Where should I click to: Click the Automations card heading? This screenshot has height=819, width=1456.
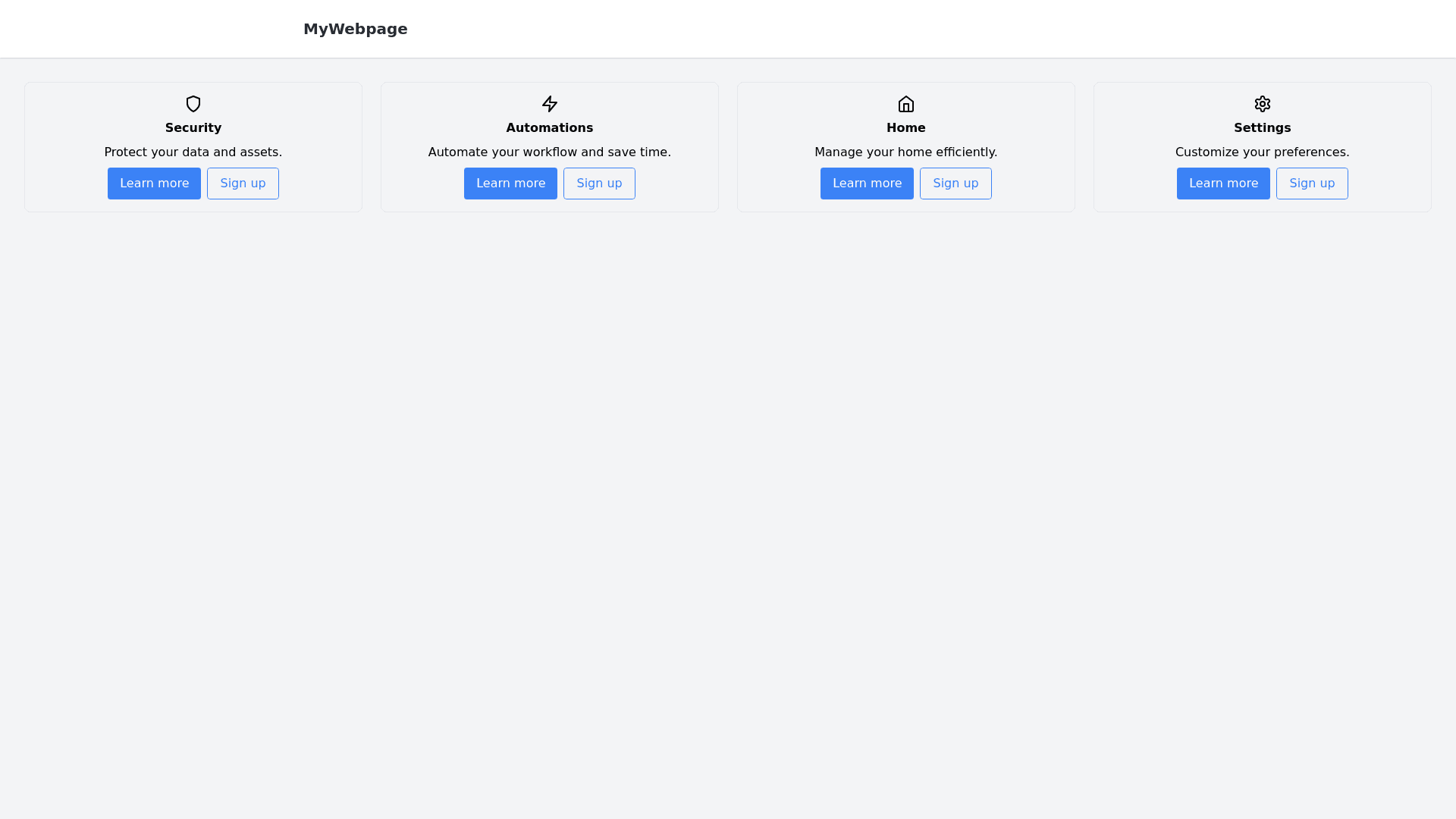click(550, 128)
